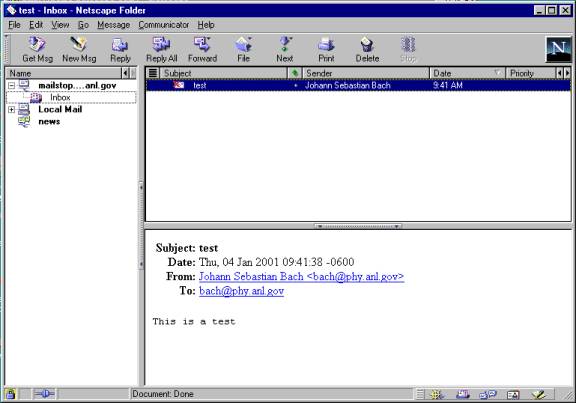Viewport: 576px width, 403px height.
Task: Open Navigator from the component bar
Action: click(x=437, y=395)
